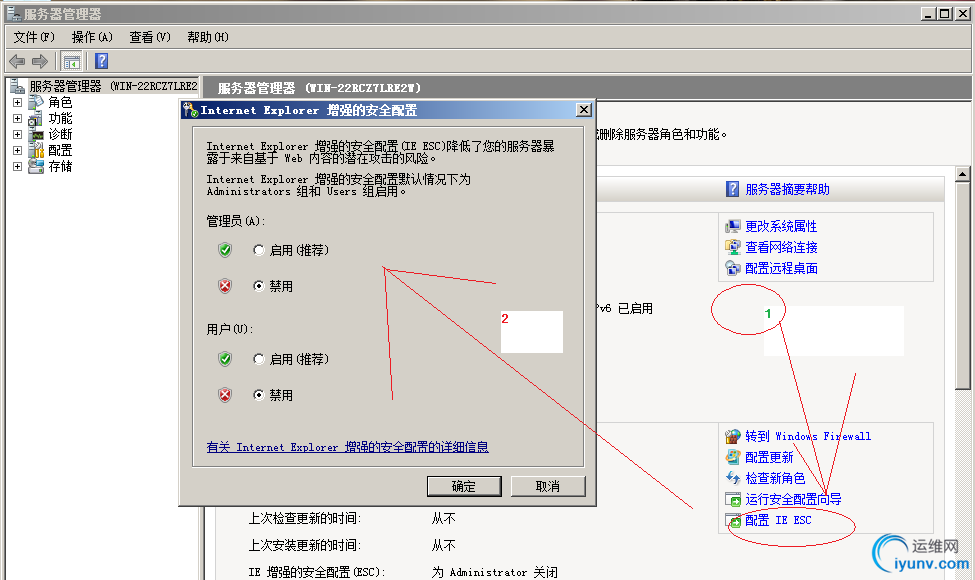Click the 配置远程桌面 link
Viewport: 975px width, 580px height.
[781, 269]
